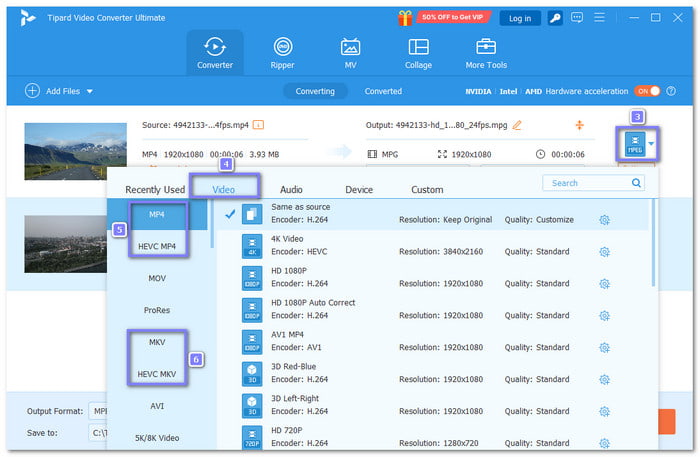Screen dimensions: 700x457
Task: Open the hamburger menu icon
Action: (x=599, y=17)
